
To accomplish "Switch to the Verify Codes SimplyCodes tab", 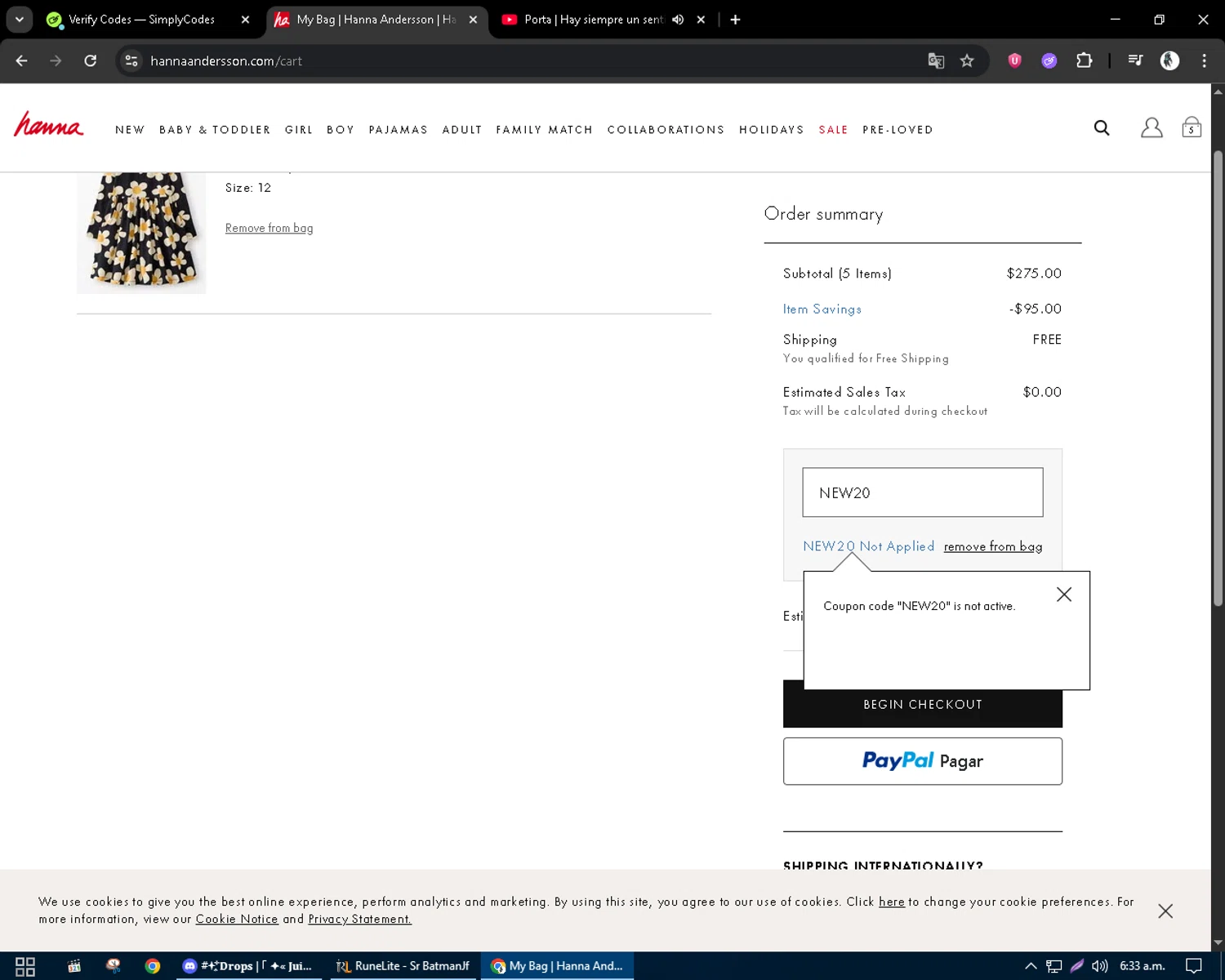I will coord(141,20).
